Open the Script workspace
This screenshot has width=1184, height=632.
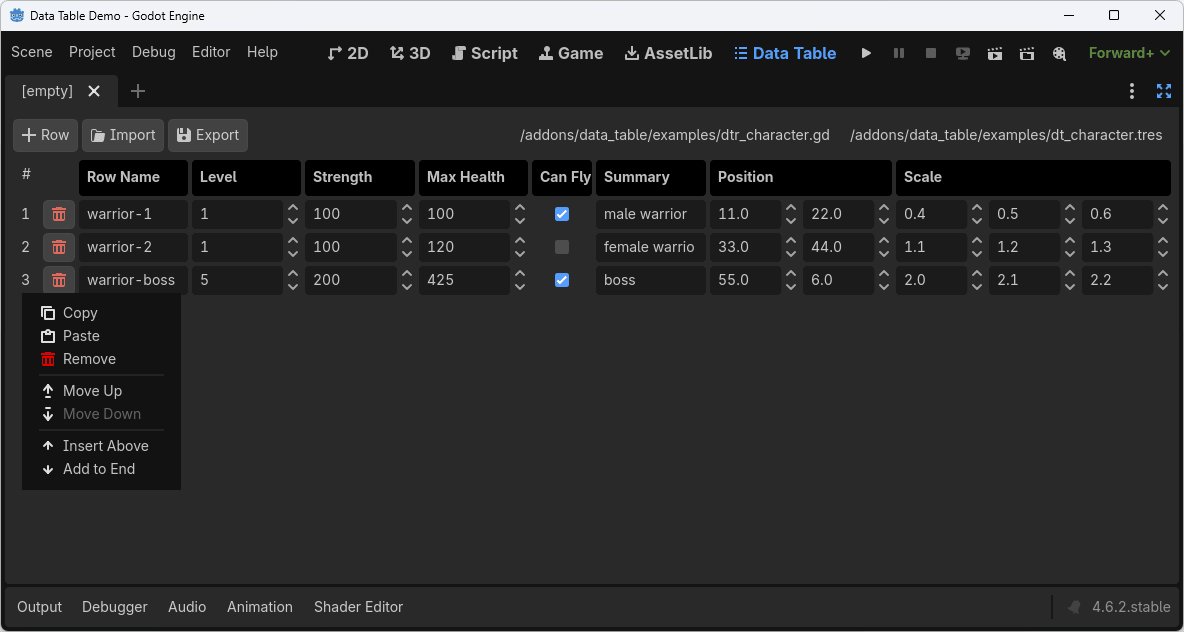(x=485, y=53)
